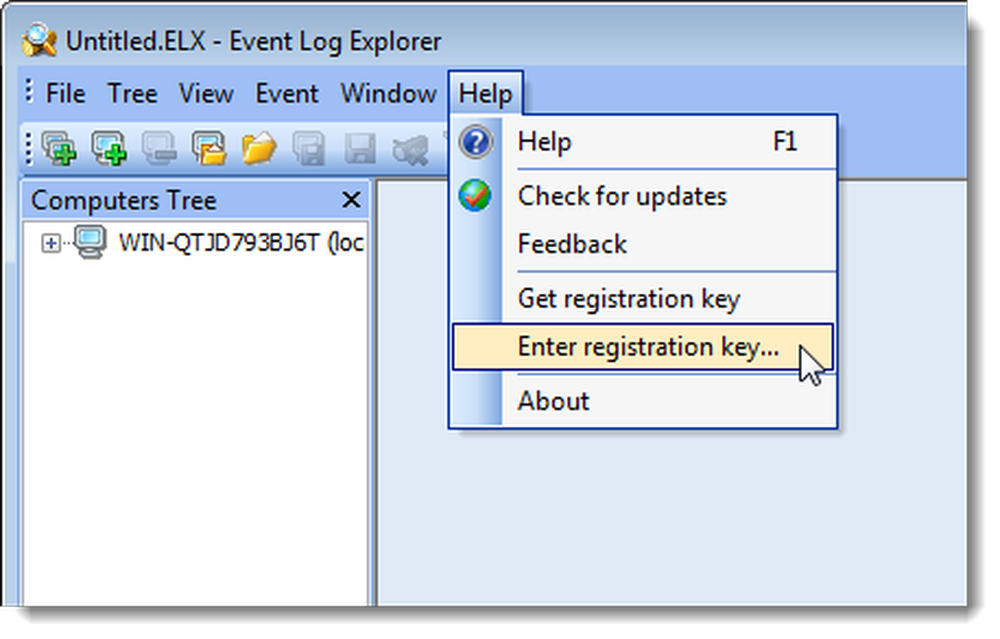Click the greyed-out megaphone toolbar icon
Viewport: 1000px width, 639px height.
409,150
